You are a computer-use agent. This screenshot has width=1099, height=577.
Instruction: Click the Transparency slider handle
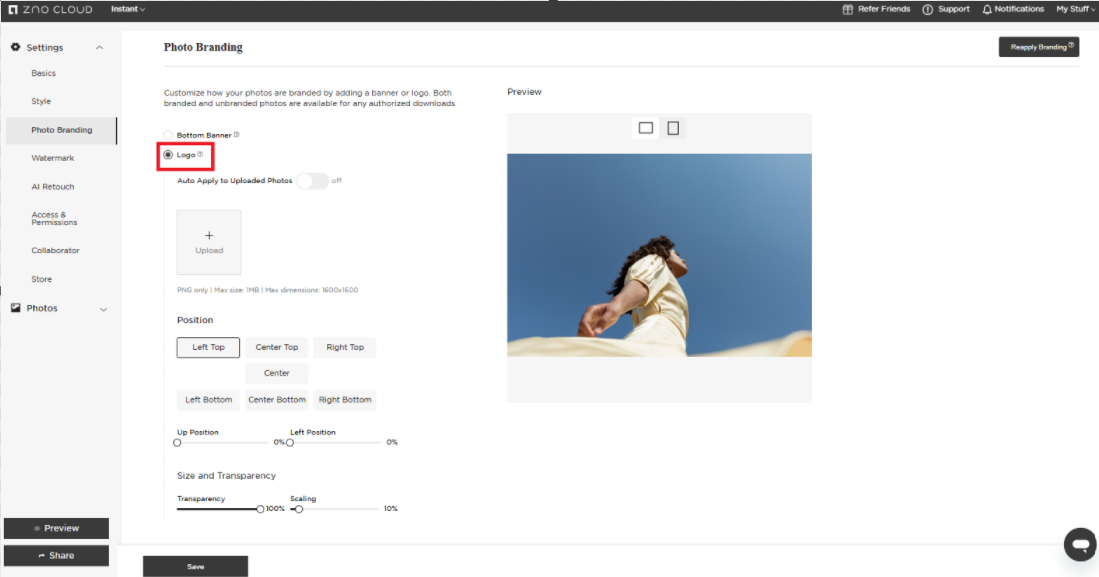pos(260,509)
